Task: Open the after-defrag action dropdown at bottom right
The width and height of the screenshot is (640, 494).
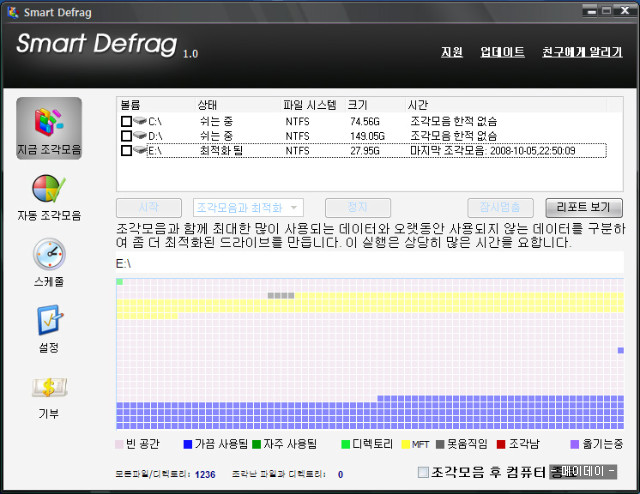Action: coord(583,472)
